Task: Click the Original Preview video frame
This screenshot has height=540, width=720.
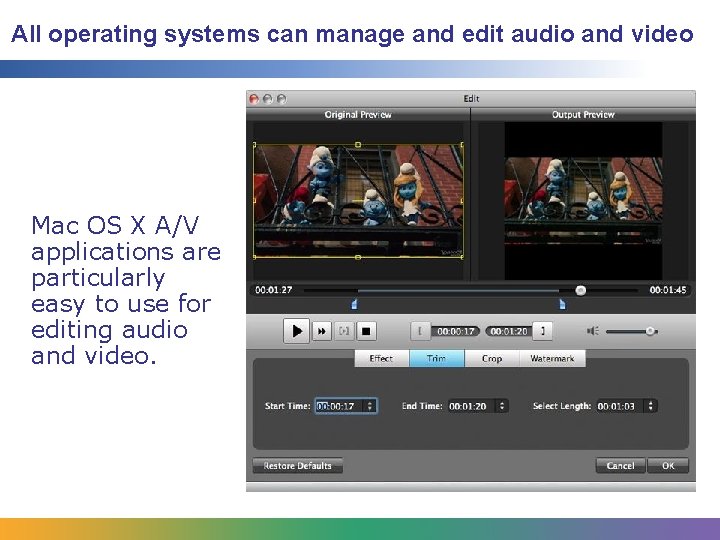Action: pos(358,201)
